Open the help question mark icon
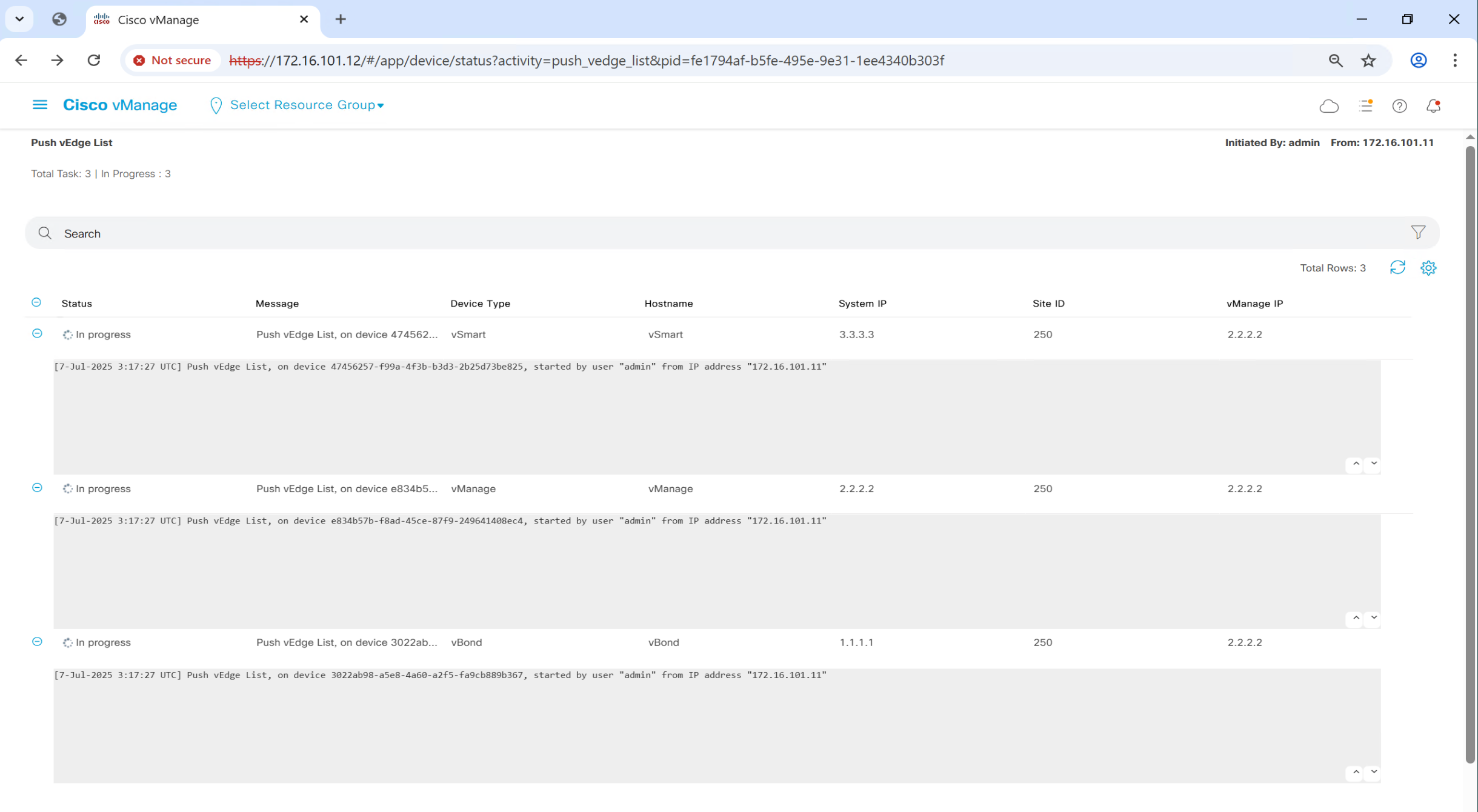1478x812 pixels. (x=1399, y=106)
